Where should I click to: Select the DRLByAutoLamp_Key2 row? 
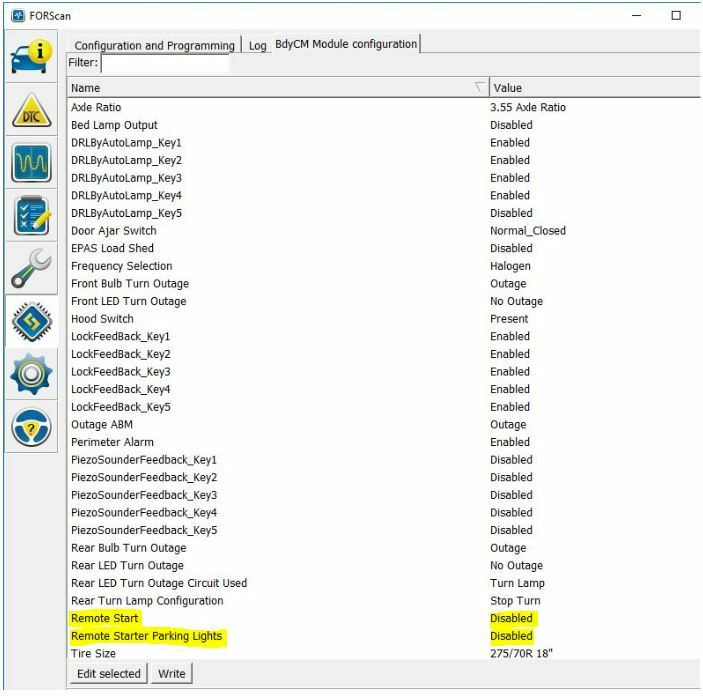coord(384,160)
